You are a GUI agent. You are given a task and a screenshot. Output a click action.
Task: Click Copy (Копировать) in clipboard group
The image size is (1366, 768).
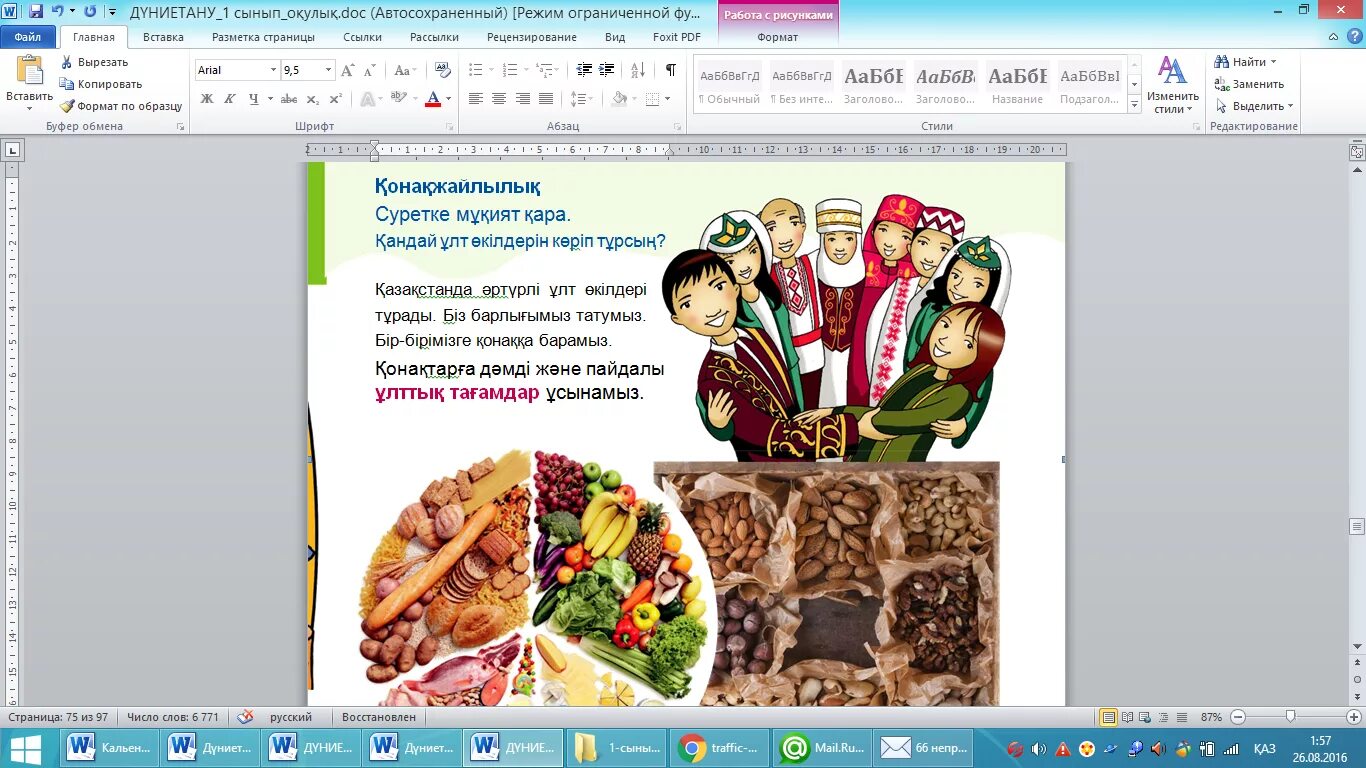pyautogui.click(x=101, y=84)
